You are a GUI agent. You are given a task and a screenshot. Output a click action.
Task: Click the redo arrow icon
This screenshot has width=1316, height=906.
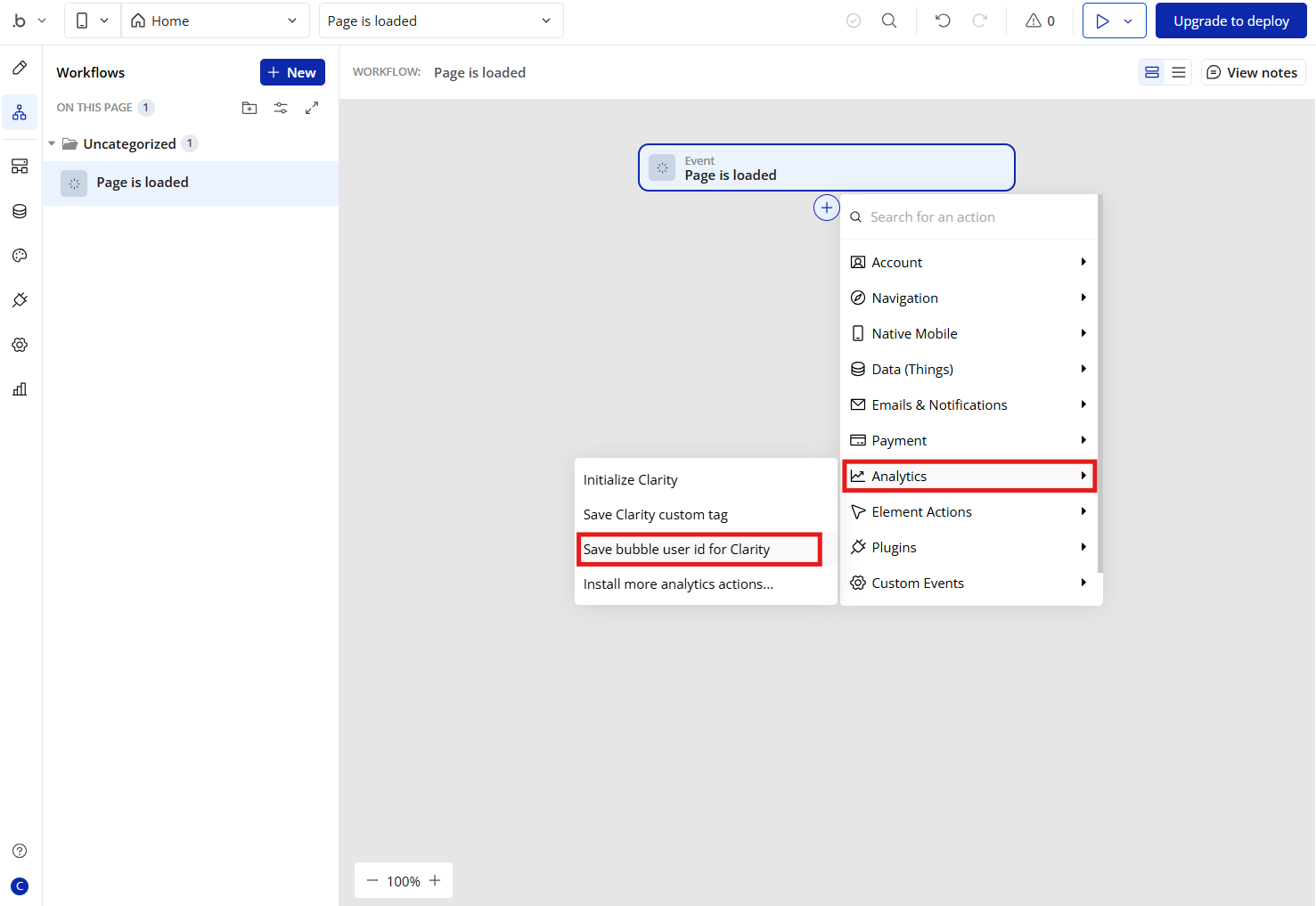(980, 20)
